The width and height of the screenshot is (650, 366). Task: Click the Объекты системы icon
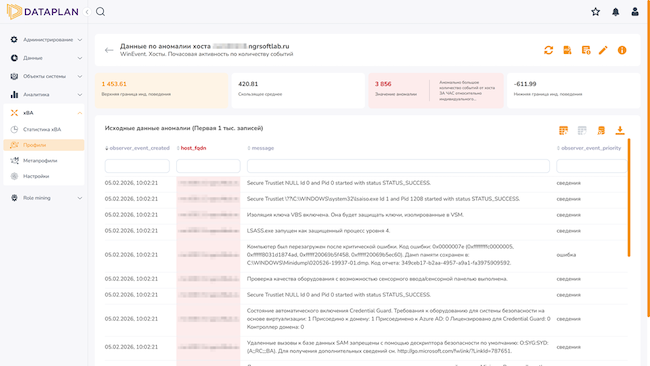pos(14,76)
